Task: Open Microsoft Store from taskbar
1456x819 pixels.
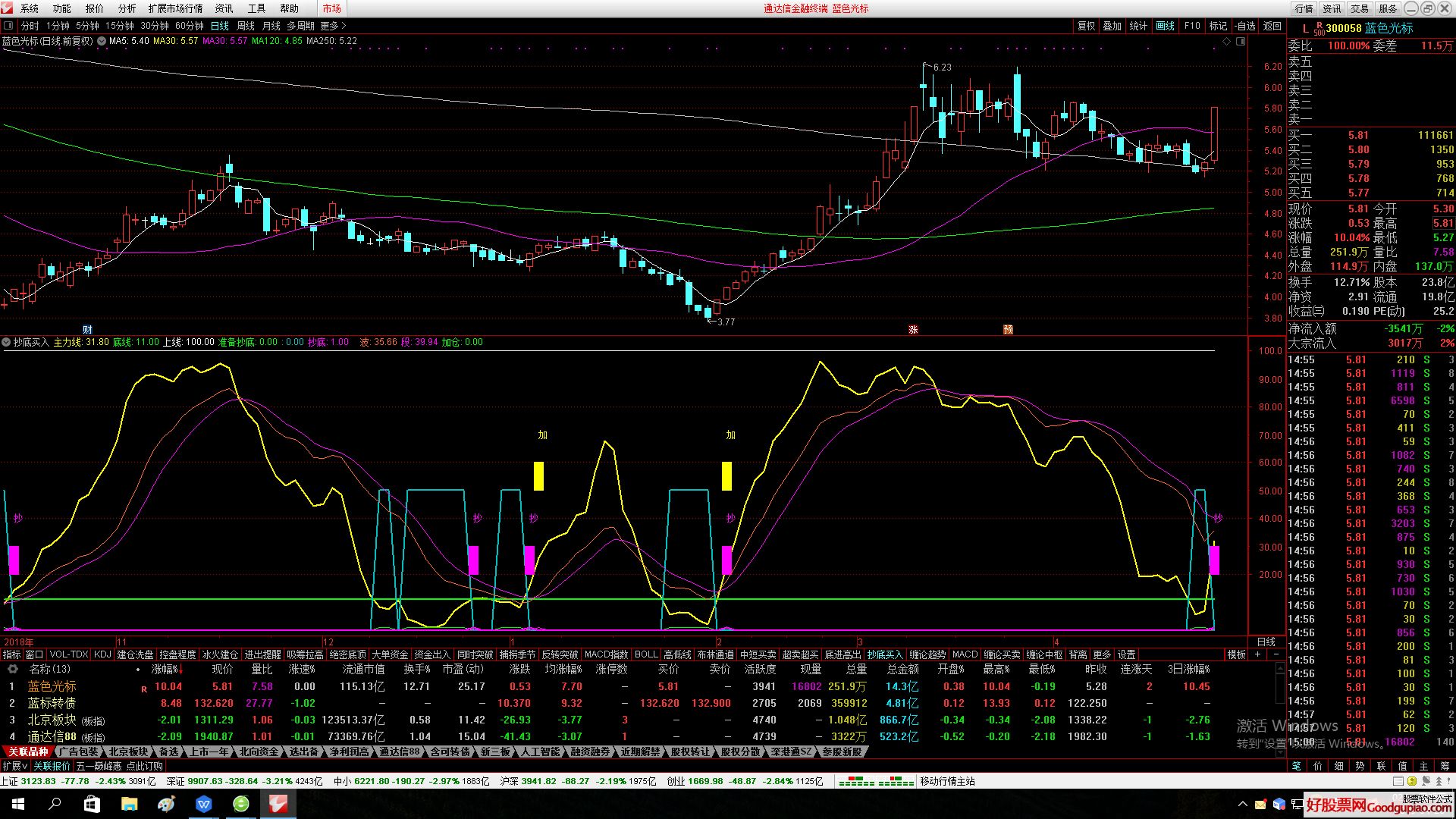Action: click(92, 804)
